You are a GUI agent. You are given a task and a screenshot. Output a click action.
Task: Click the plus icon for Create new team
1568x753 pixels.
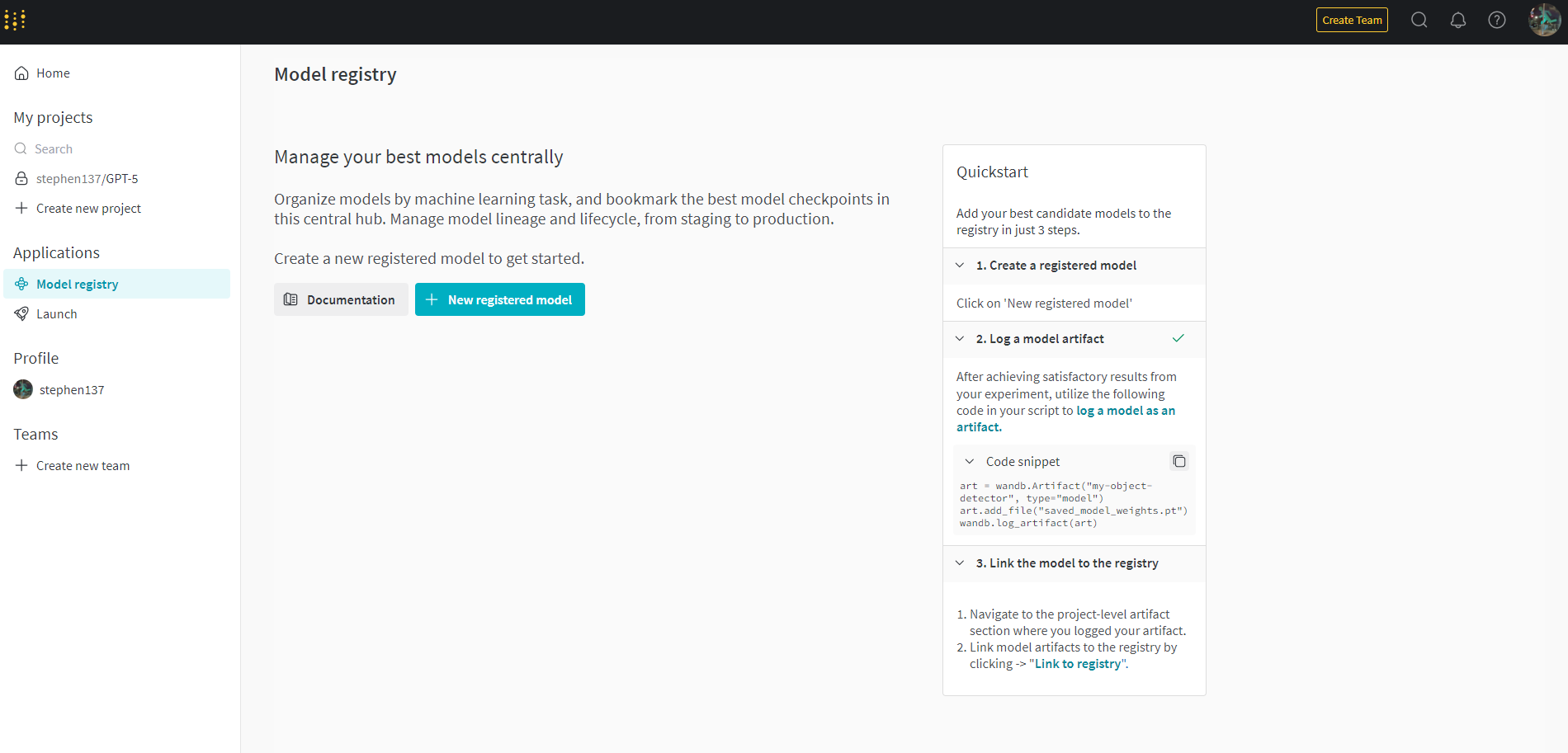click(21, 465)
